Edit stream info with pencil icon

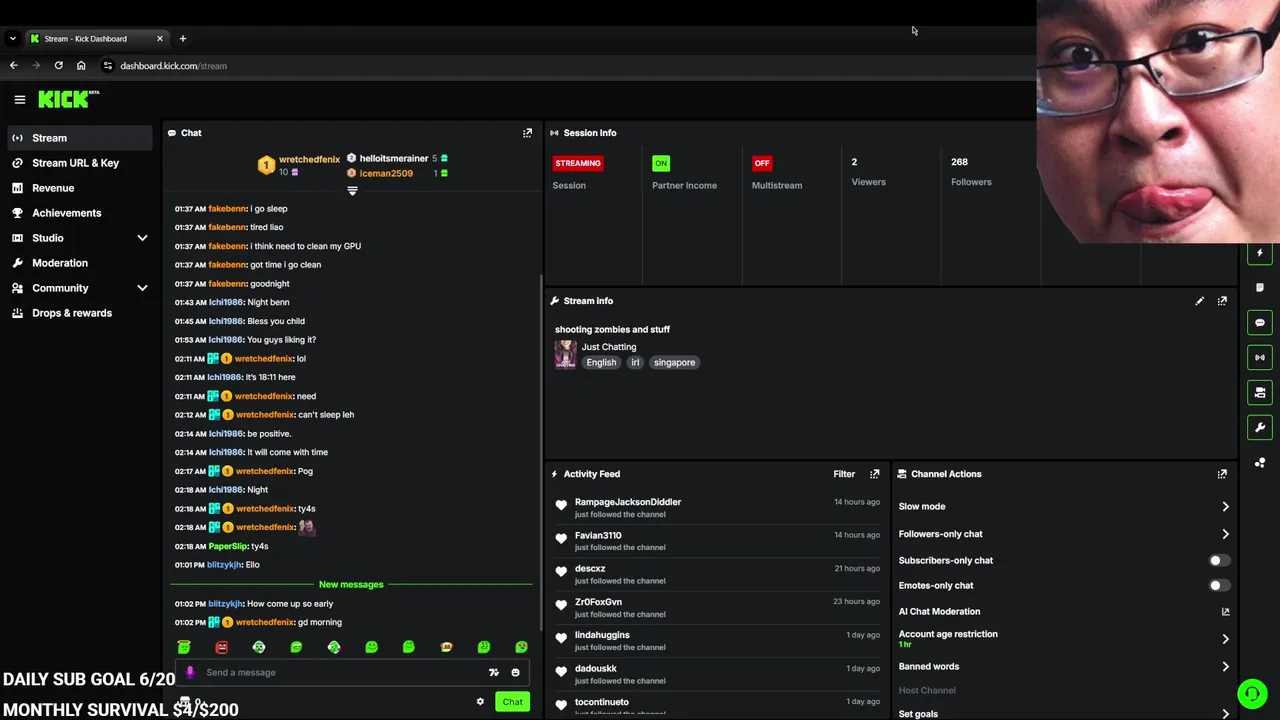(1199, 301)
